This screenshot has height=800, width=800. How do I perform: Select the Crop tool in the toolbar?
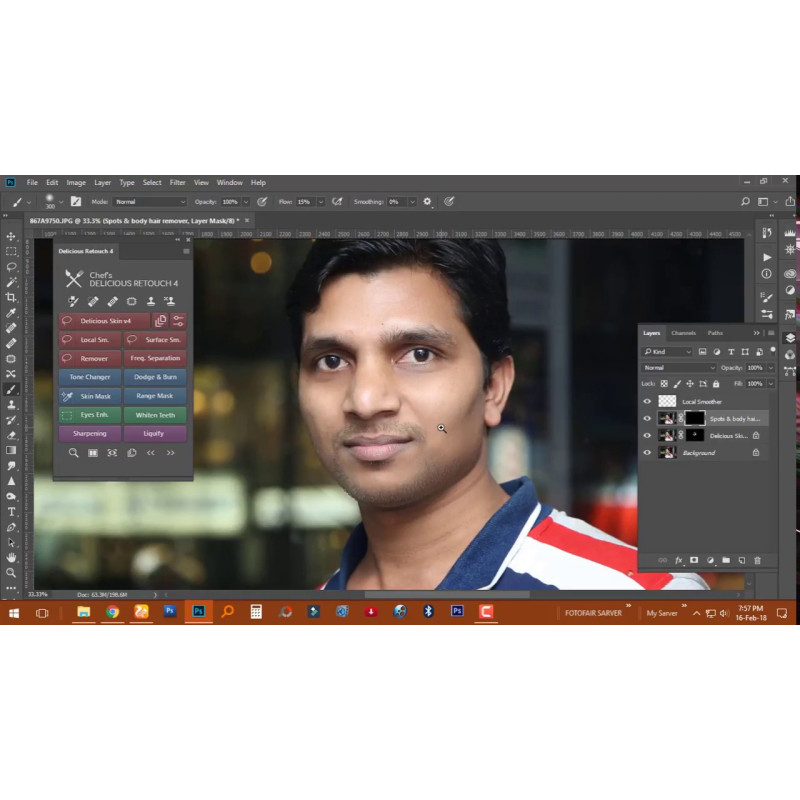point(11,297)
